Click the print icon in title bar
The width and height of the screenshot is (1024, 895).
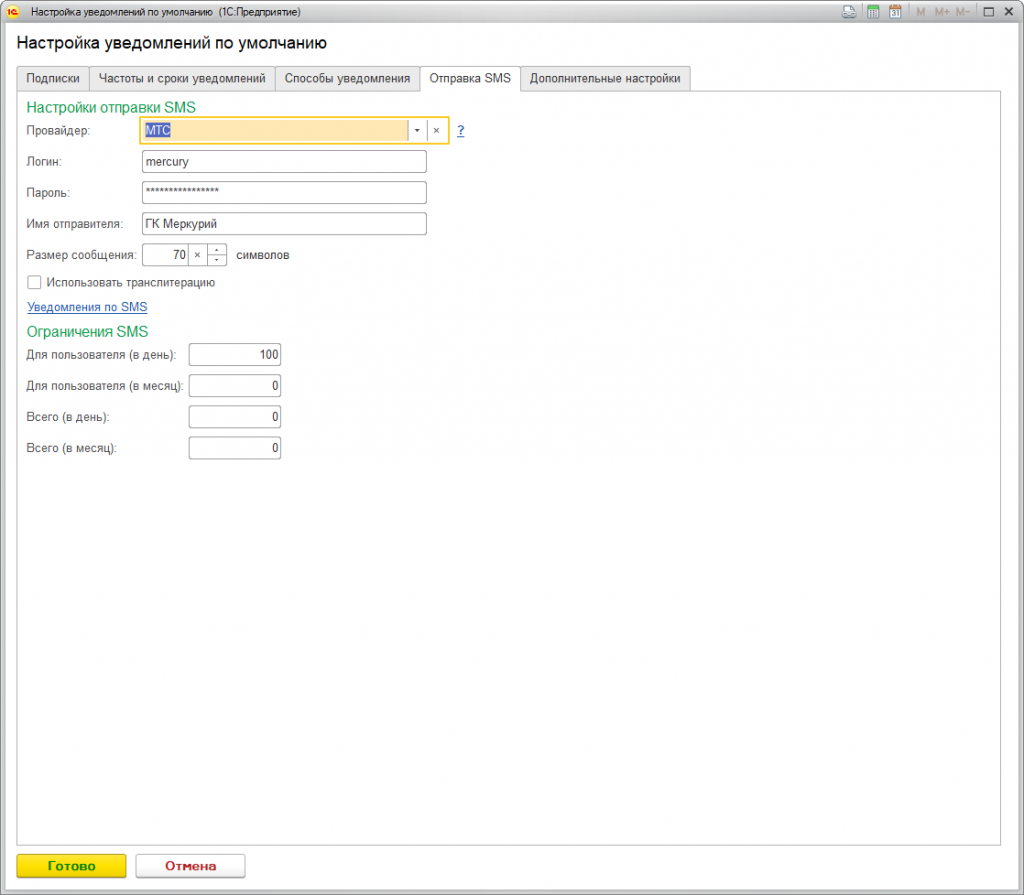coord(849,12)
